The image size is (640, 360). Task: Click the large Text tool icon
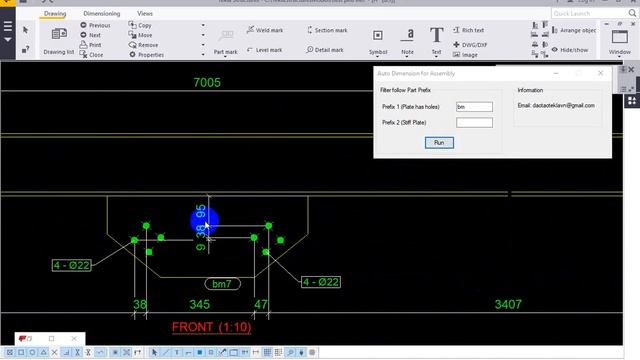pyautogui.click(x=436, y=35)
